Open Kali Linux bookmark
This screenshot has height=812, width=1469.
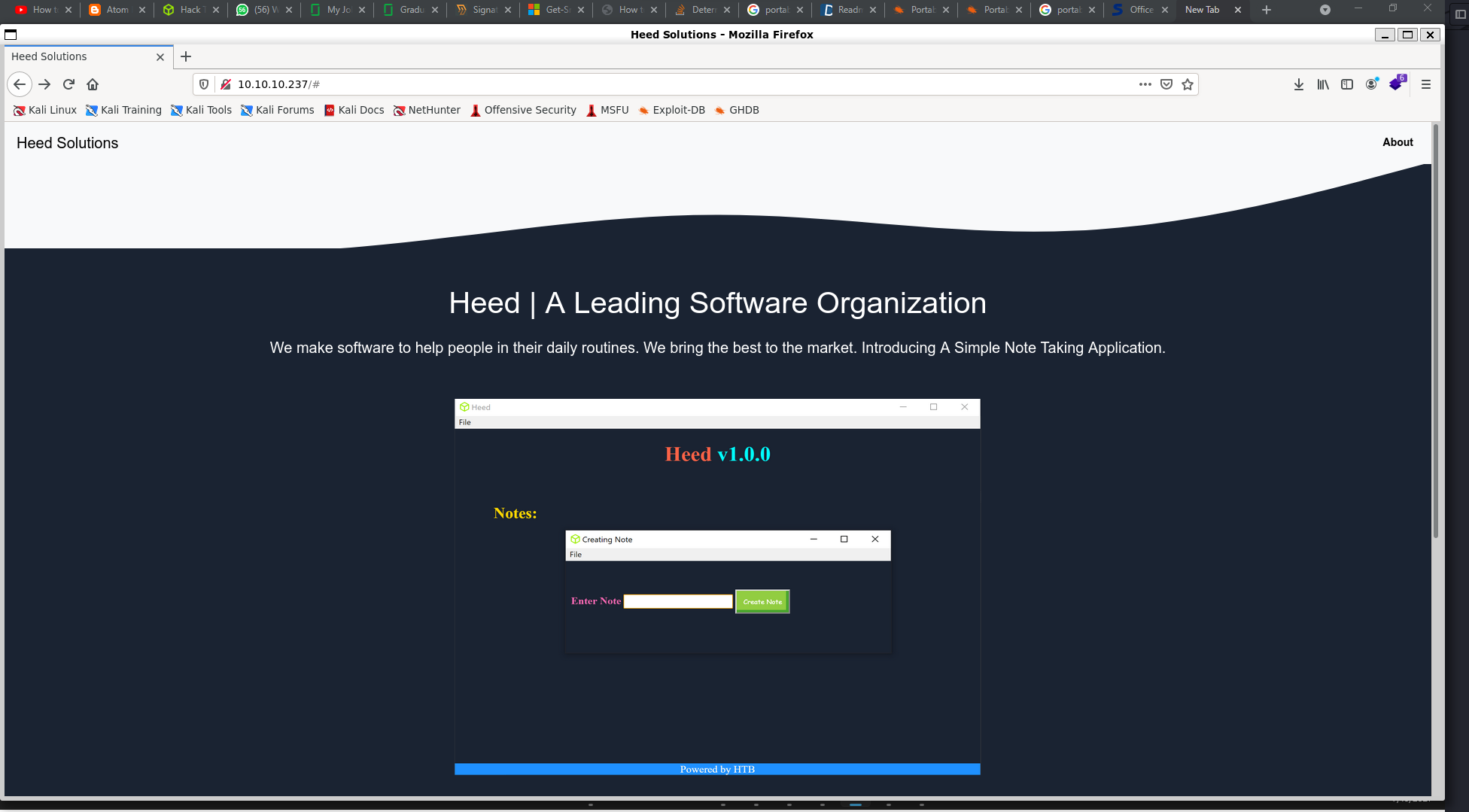click(x=45, y=110)
